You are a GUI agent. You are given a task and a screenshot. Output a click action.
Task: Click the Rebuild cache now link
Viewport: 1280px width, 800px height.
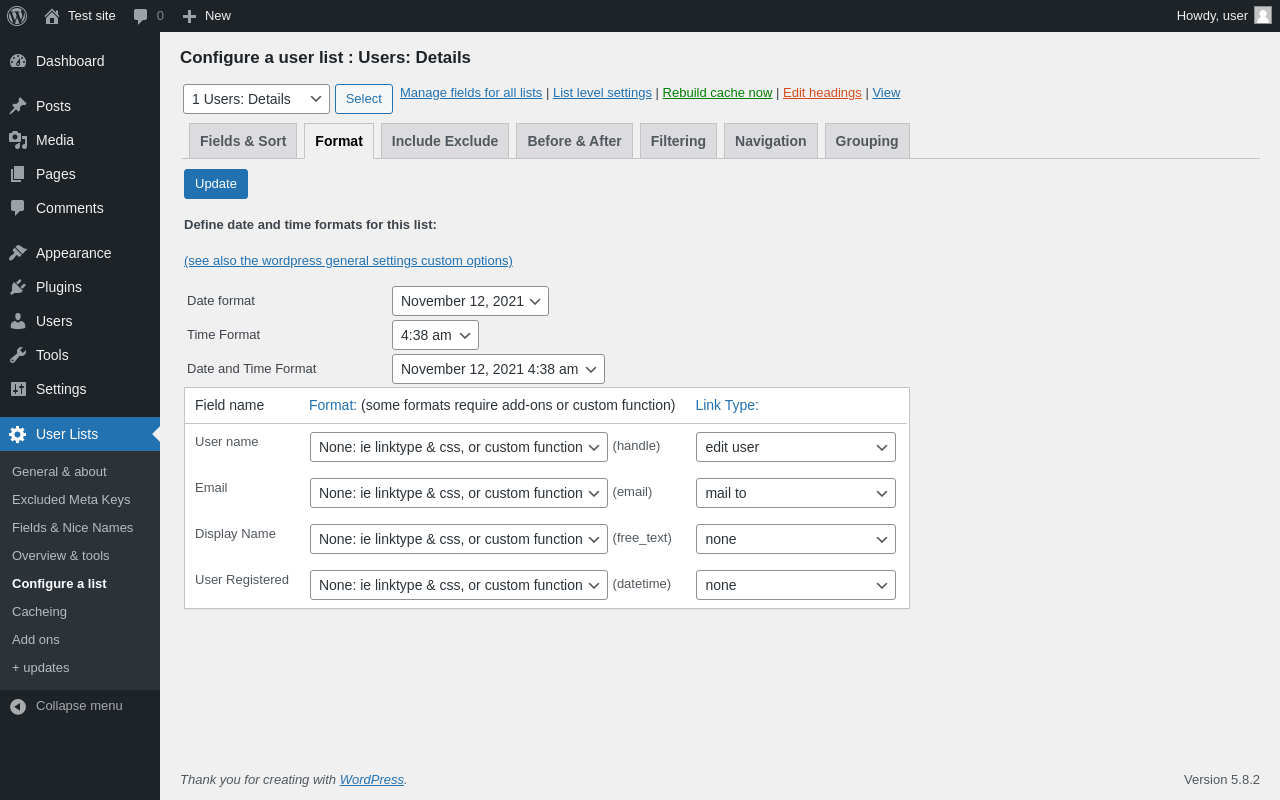(x=717, y=93)
